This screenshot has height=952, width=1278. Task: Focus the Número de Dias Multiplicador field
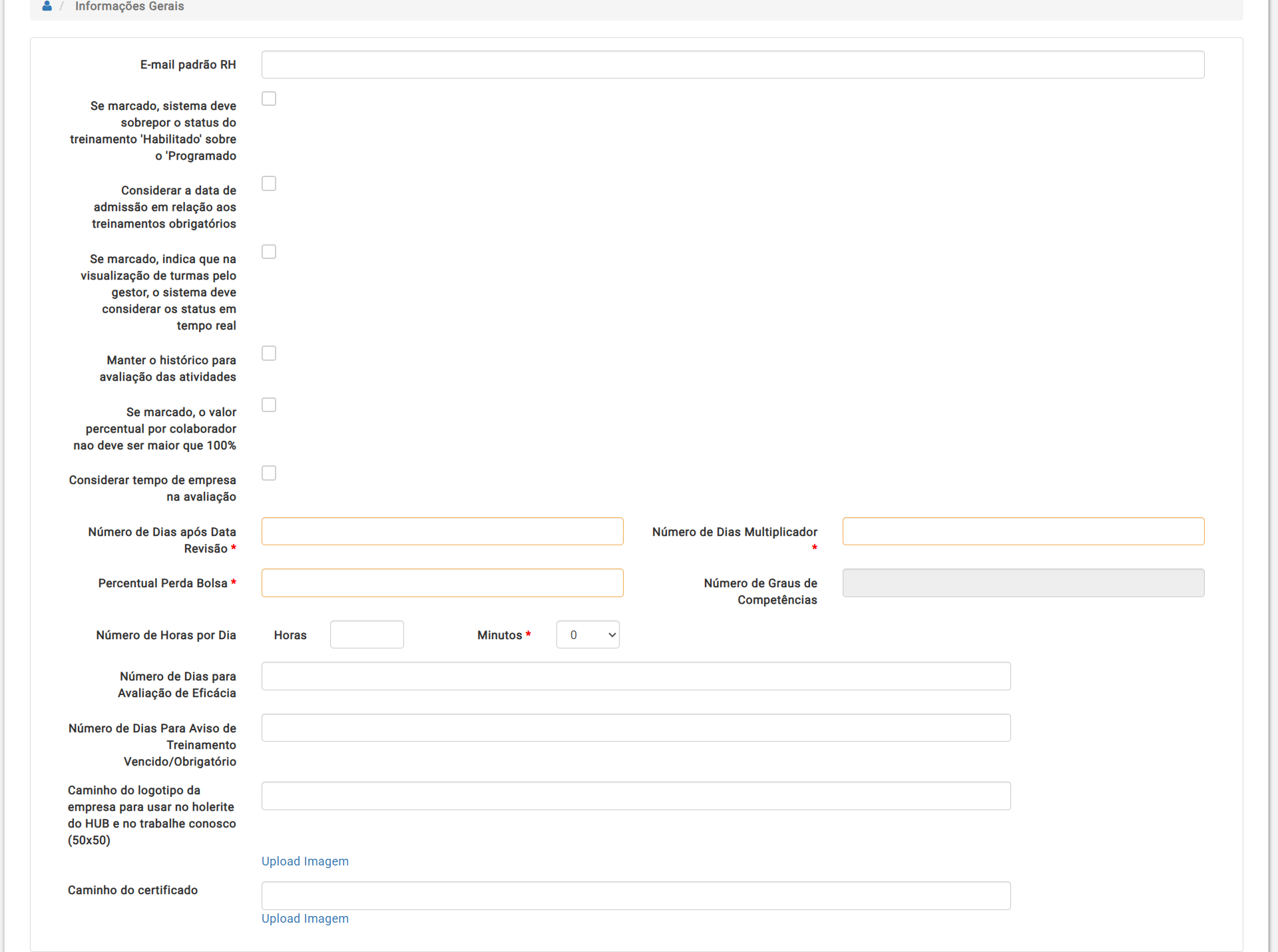pyautogui.click(x=1023, y=531)
